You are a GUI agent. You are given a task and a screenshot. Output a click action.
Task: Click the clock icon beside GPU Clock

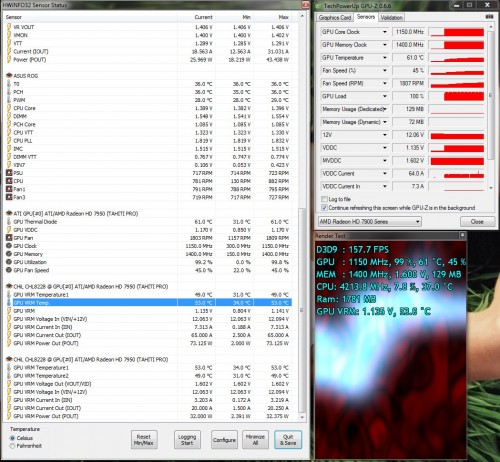point(9,246)
